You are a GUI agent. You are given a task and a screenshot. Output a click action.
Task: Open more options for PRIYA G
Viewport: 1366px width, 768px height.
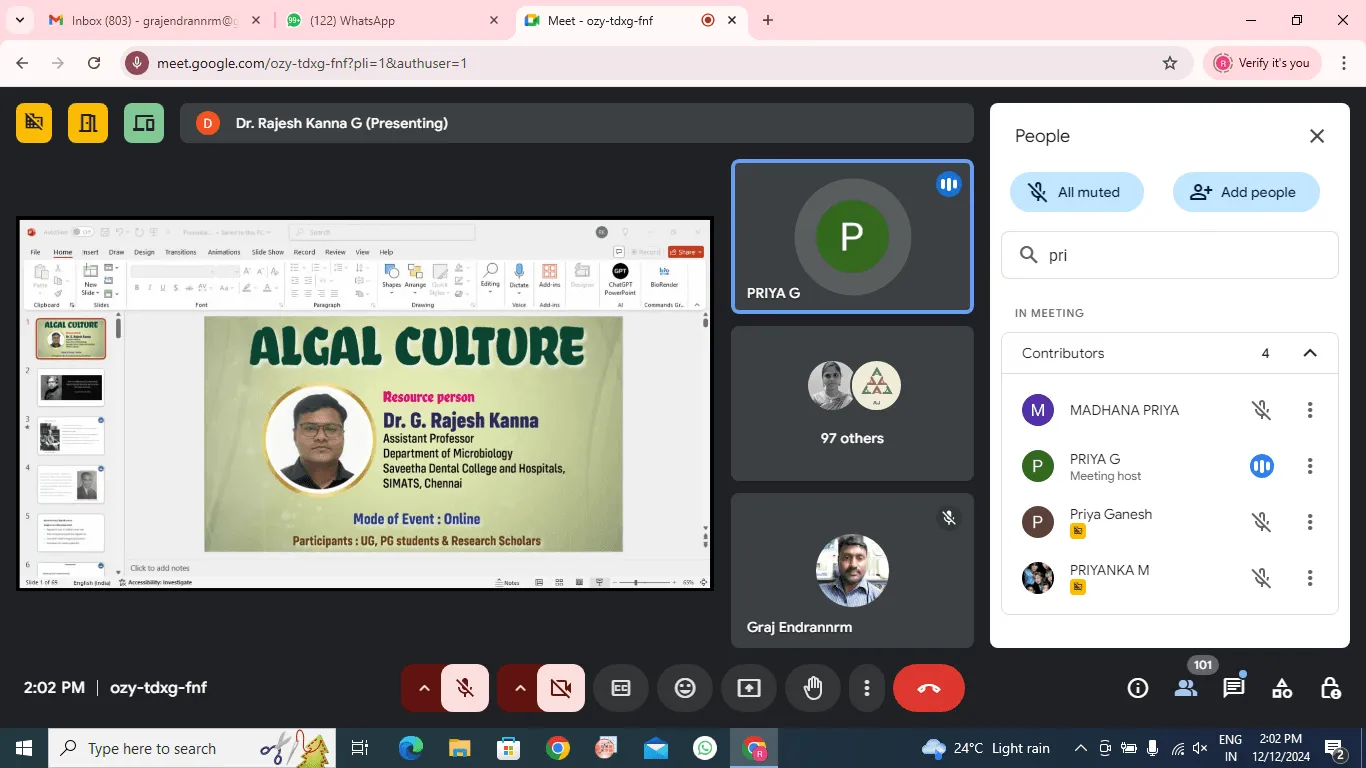tap(1310, 466)
